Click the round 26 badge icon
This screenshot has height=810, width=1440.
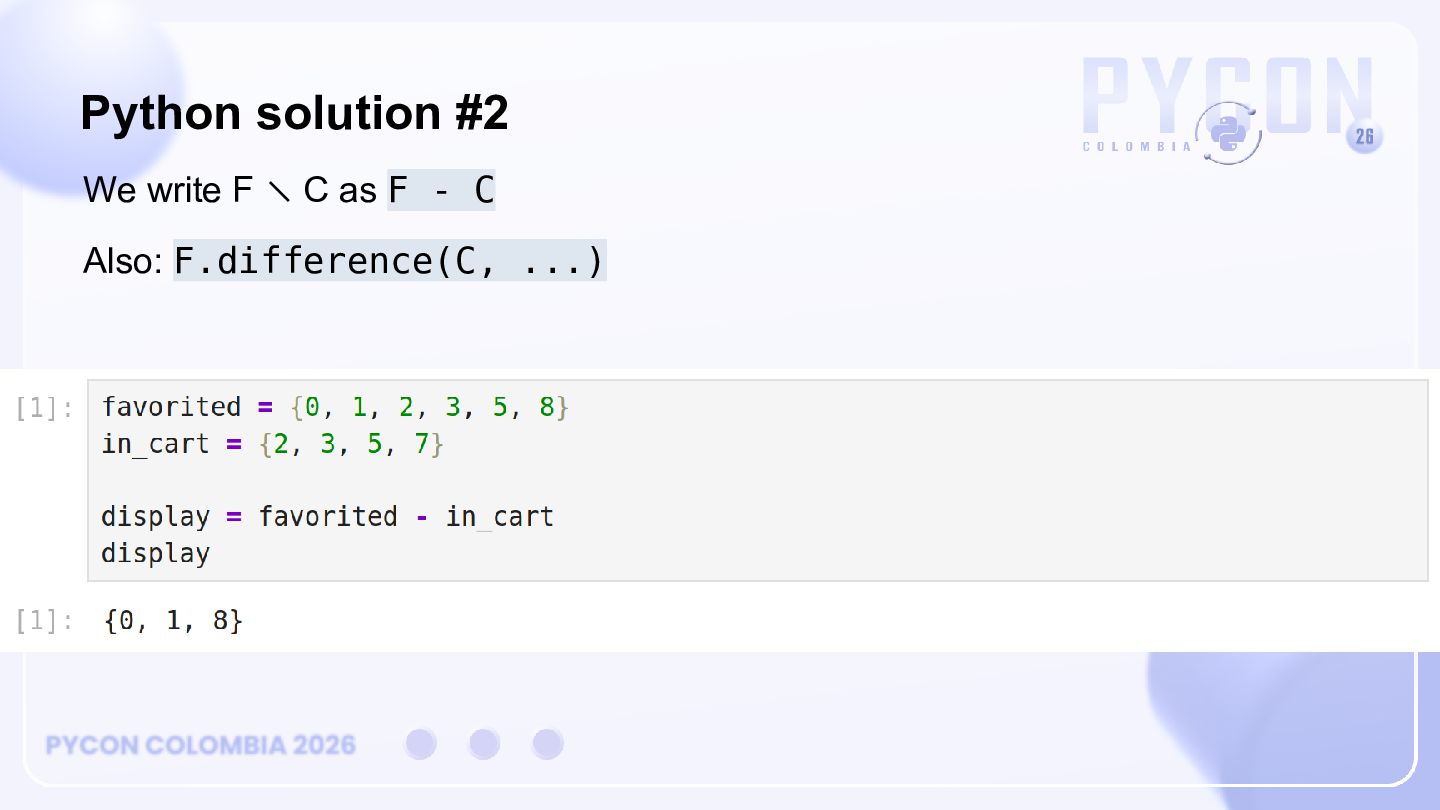point(1365,137)
